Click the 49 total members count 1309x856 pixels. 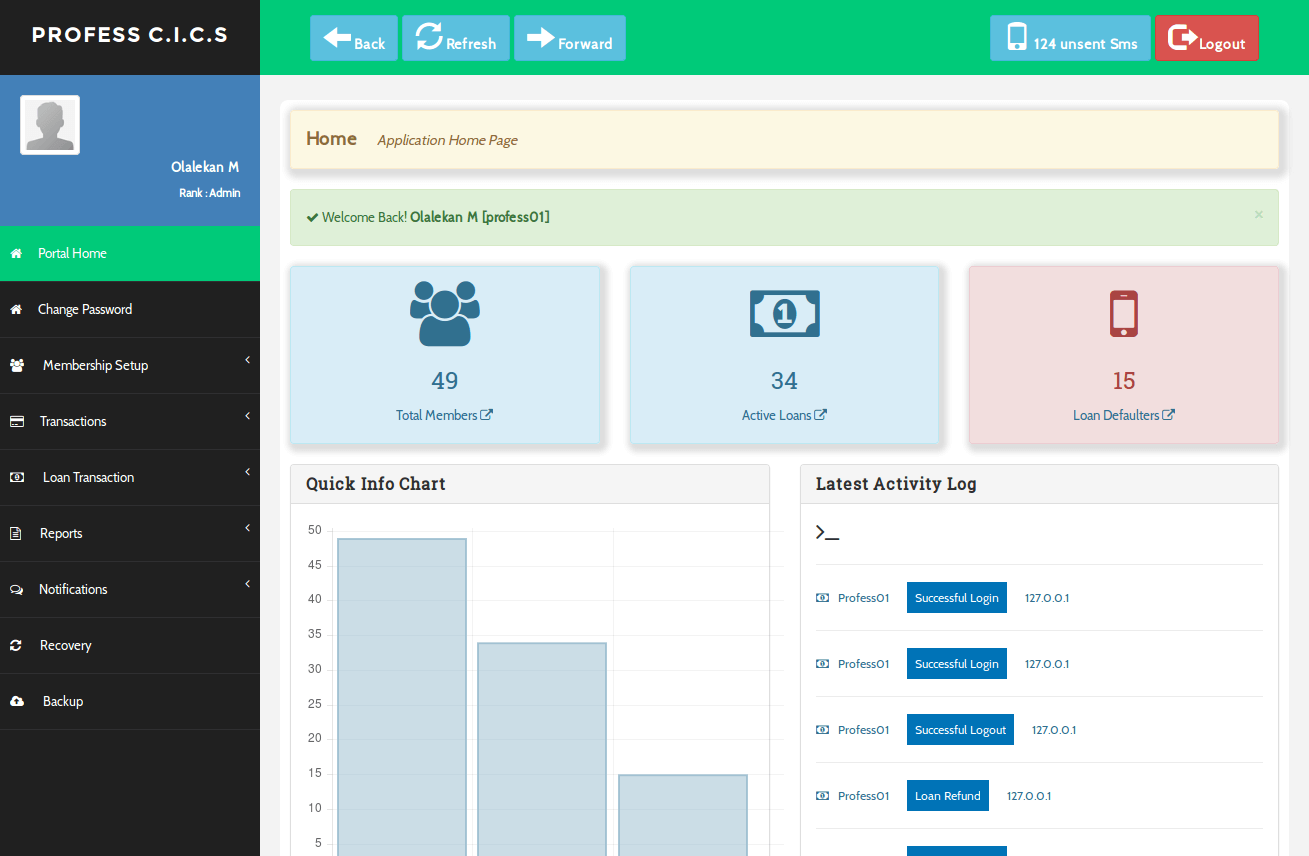pyautogui.click(x=445, y=381)
